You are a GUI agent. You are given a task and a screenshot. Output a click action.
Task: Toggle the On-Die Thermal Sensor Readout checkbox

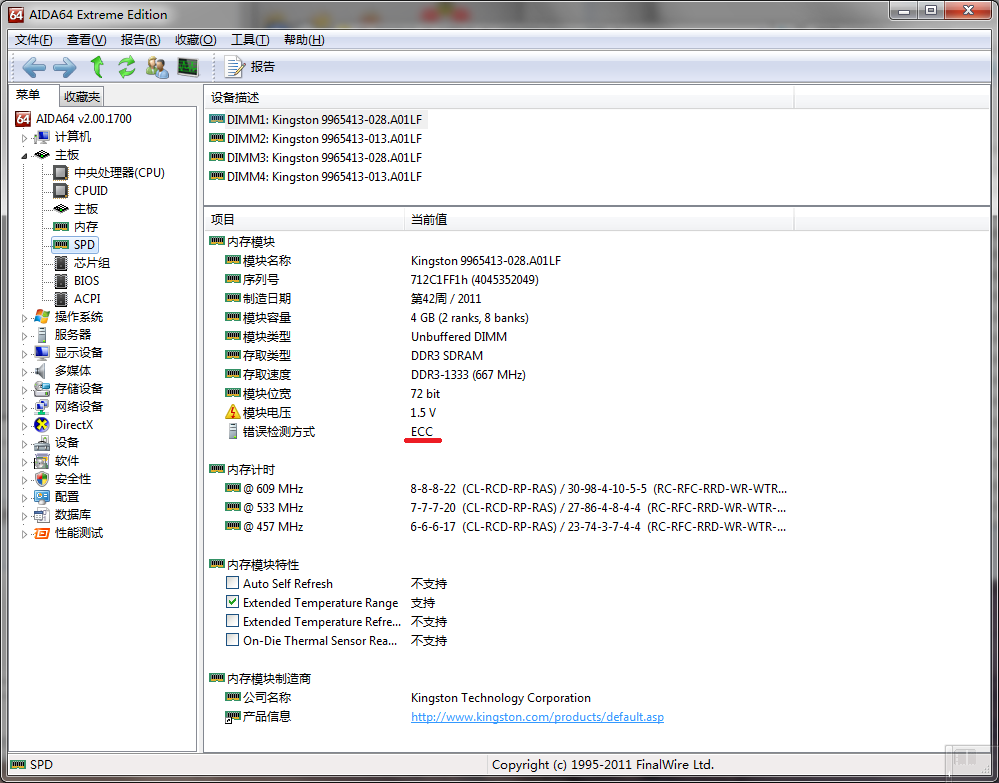233,640
